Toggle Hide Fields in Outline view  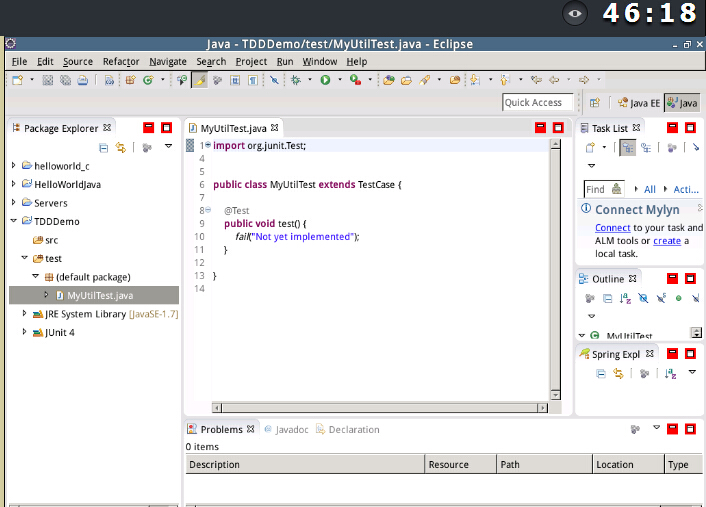click(643, 298)
